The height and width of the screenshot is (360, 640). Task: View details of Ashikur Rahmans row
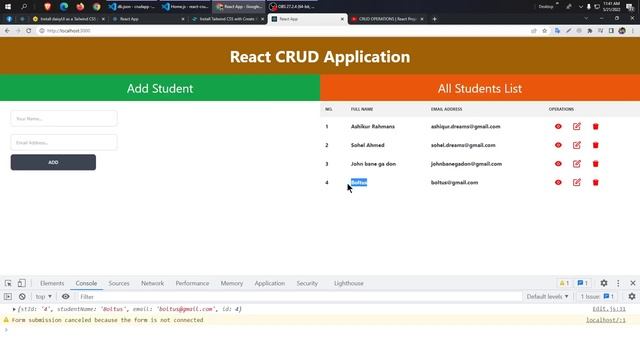click(558, 127)
